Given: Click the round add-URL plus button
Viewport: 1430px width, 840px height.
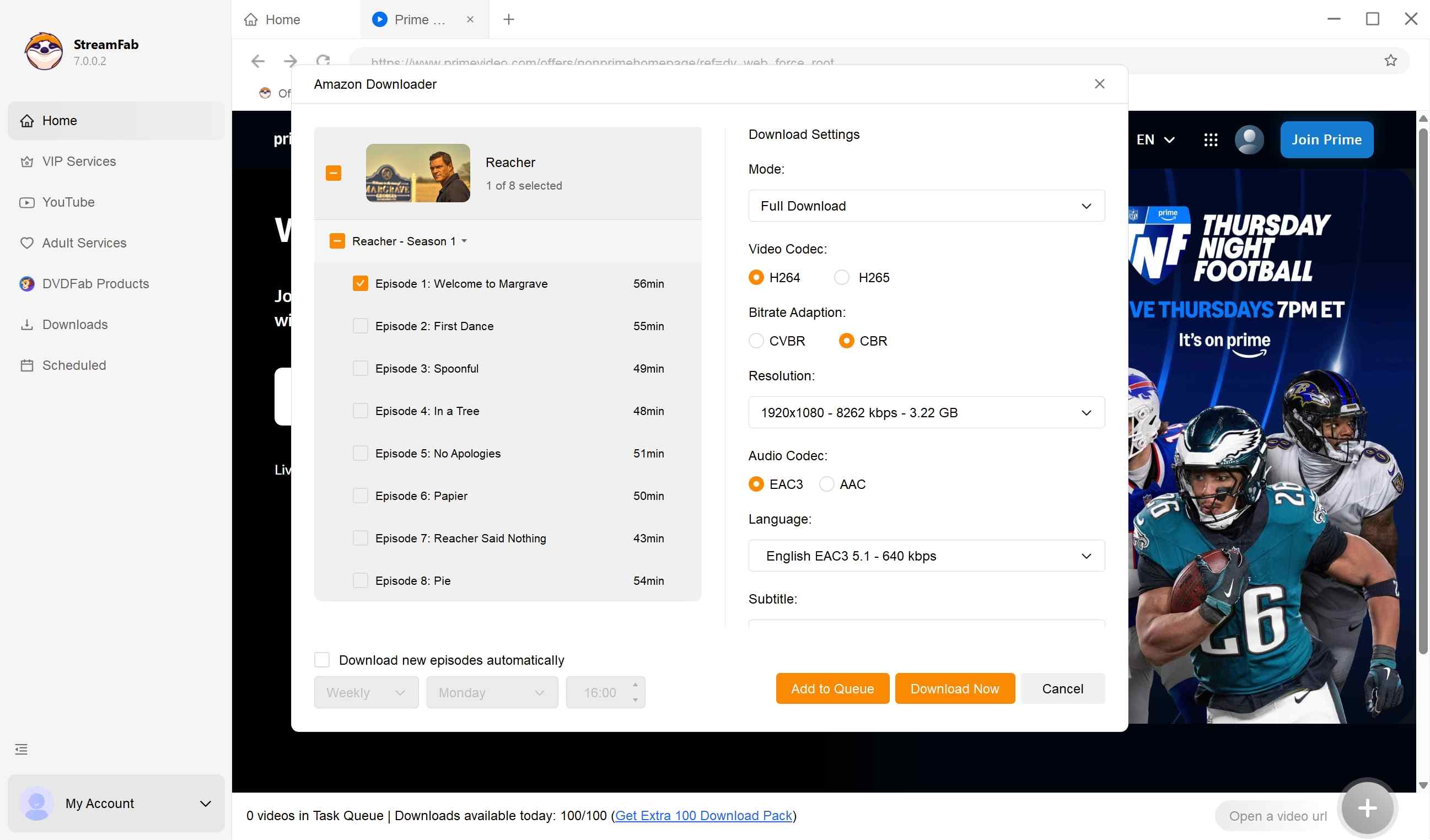Looking at the screenshot, I should (1367, 808).
